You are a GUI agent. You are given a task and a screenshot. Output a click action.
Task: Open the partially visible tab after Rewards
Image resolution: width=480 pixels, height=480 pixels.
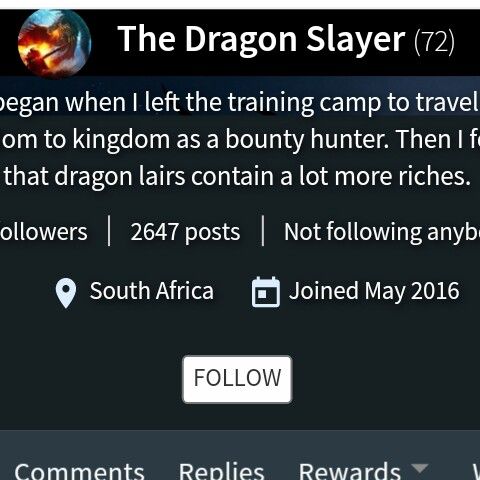[x=476, y=471]
